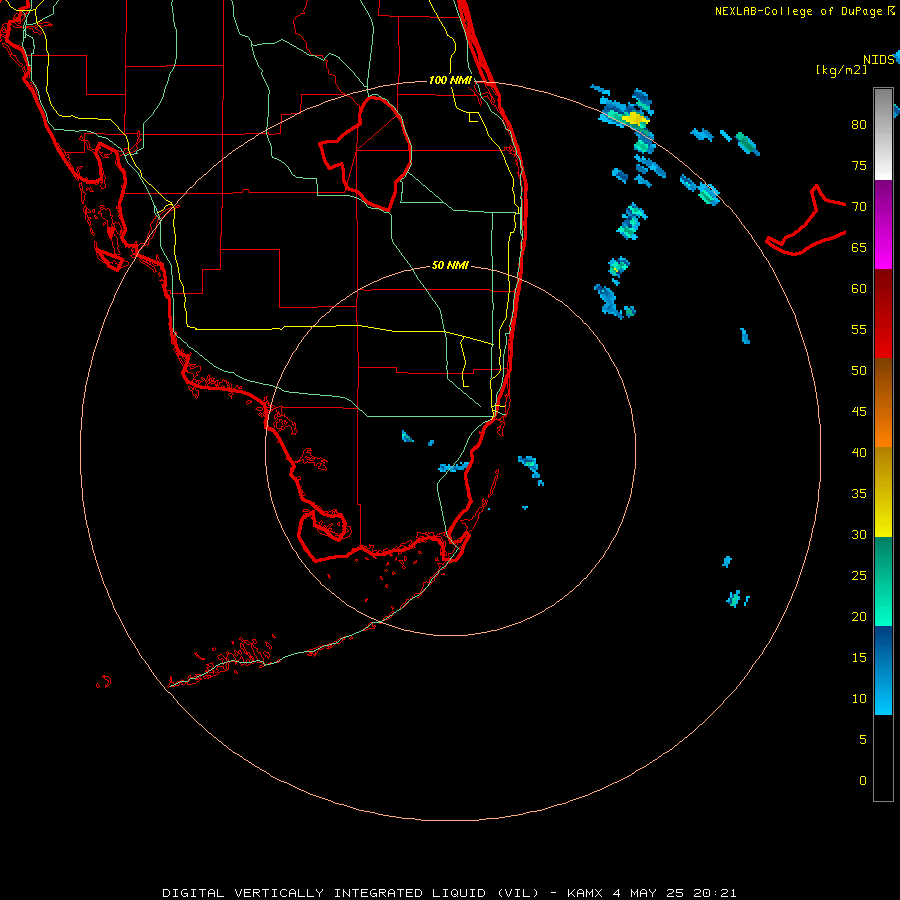Click the 80 scale value

tap(859, 125)
